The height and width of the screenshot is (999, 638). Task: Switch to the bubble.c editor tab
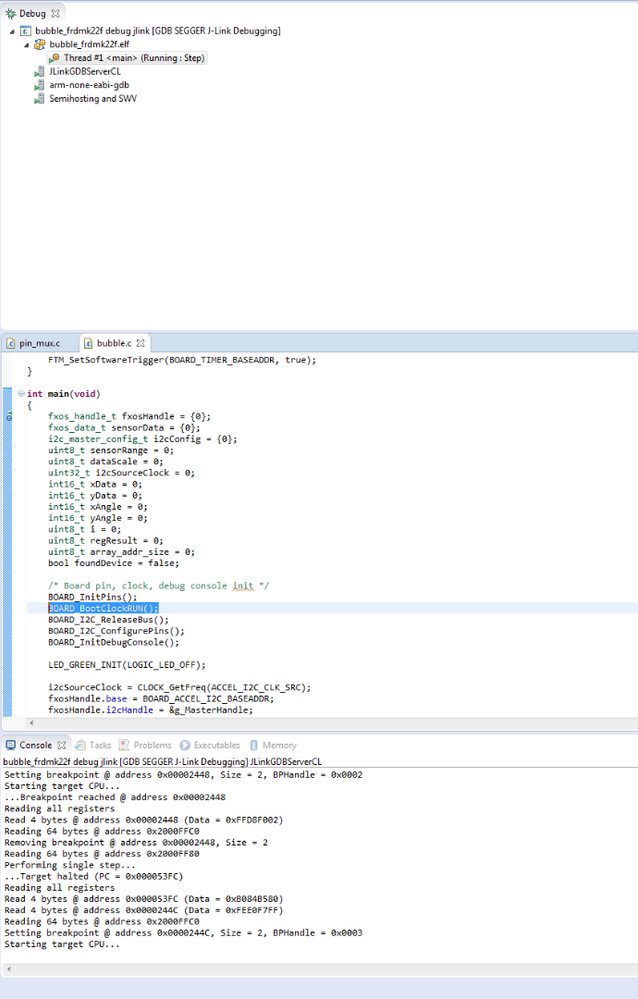(x=114, y=343)
